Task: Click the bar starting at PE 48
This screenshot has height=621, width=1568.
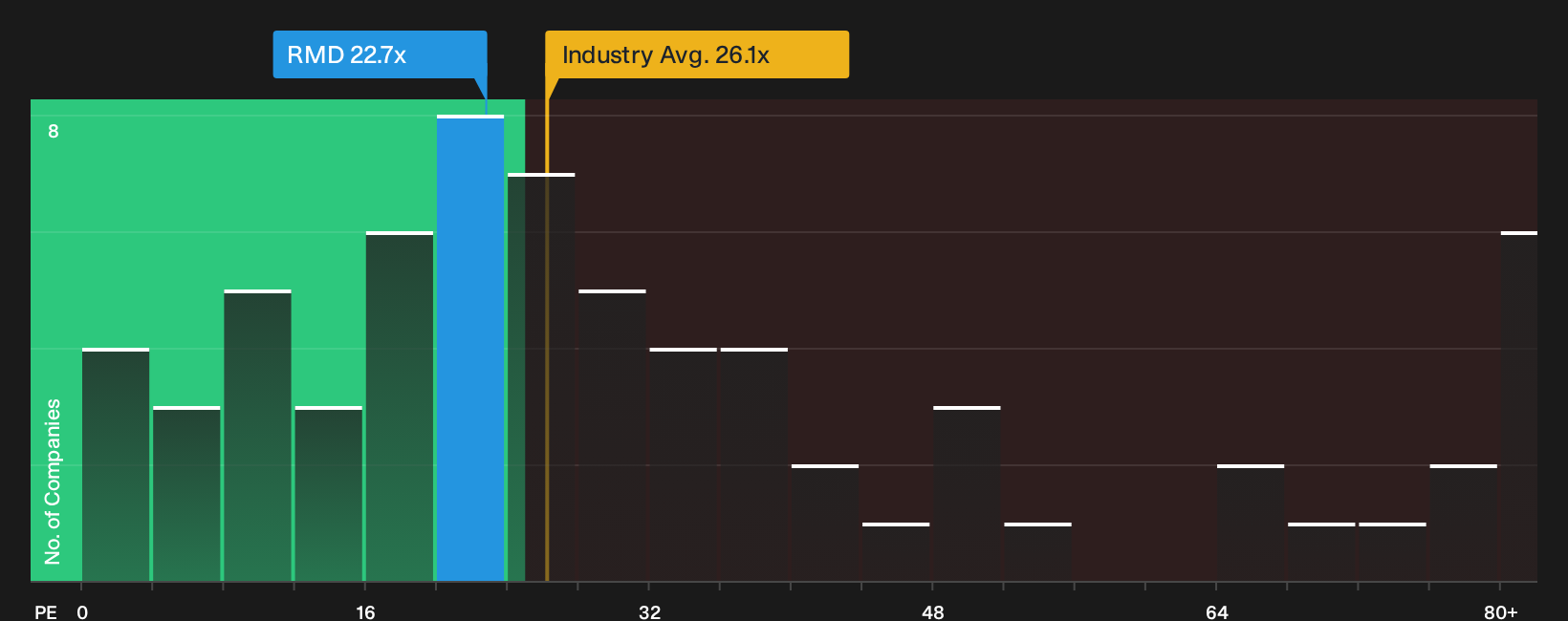Action: coord(967,494)
